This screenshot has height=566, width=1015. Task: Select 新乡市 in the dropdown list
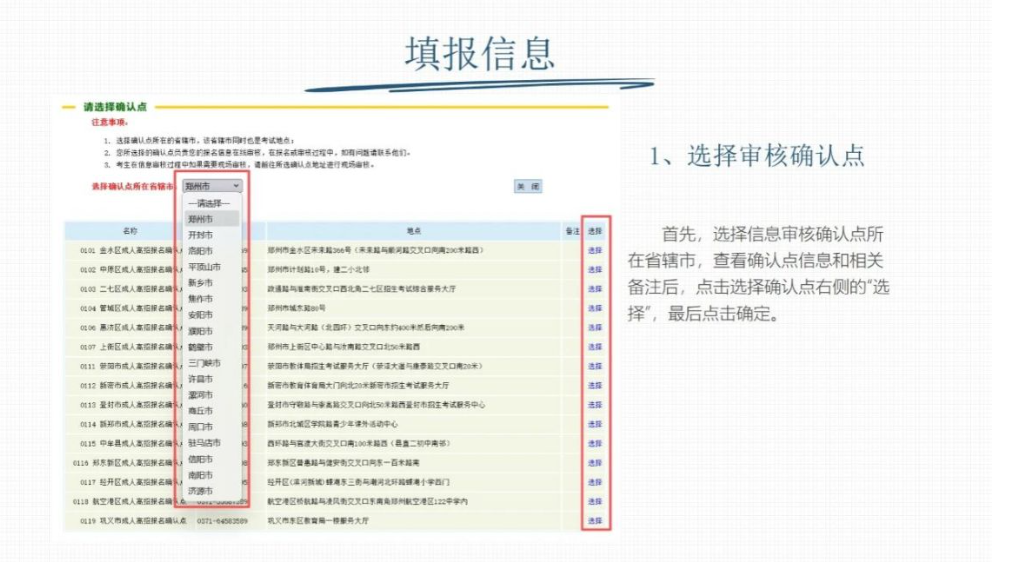pyautogui.click(x=200, y=283)
